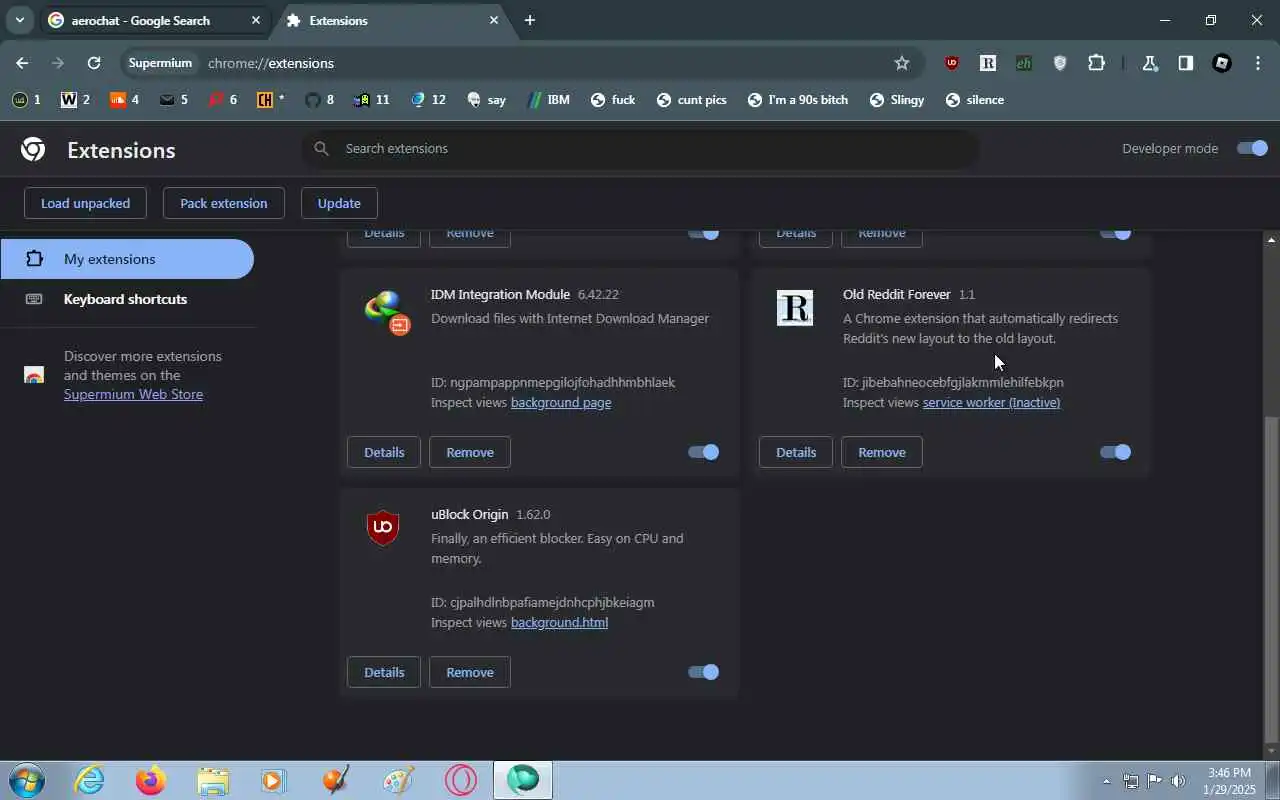
Task: Click the Old Reddit Forever extension logo
Action: (x=795, y=308)
